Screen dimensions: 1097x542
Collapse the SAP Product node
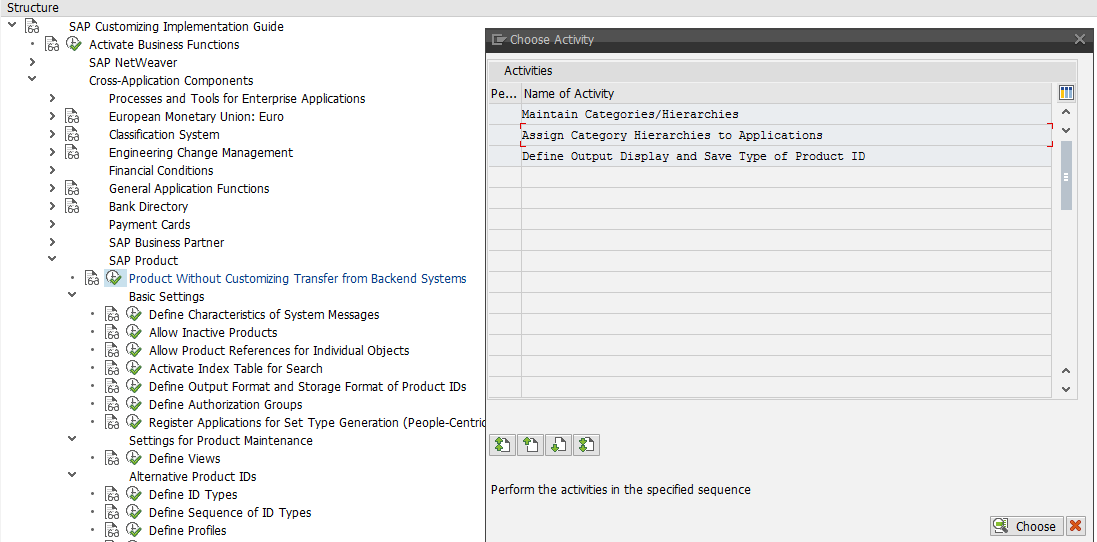[52, 261]
